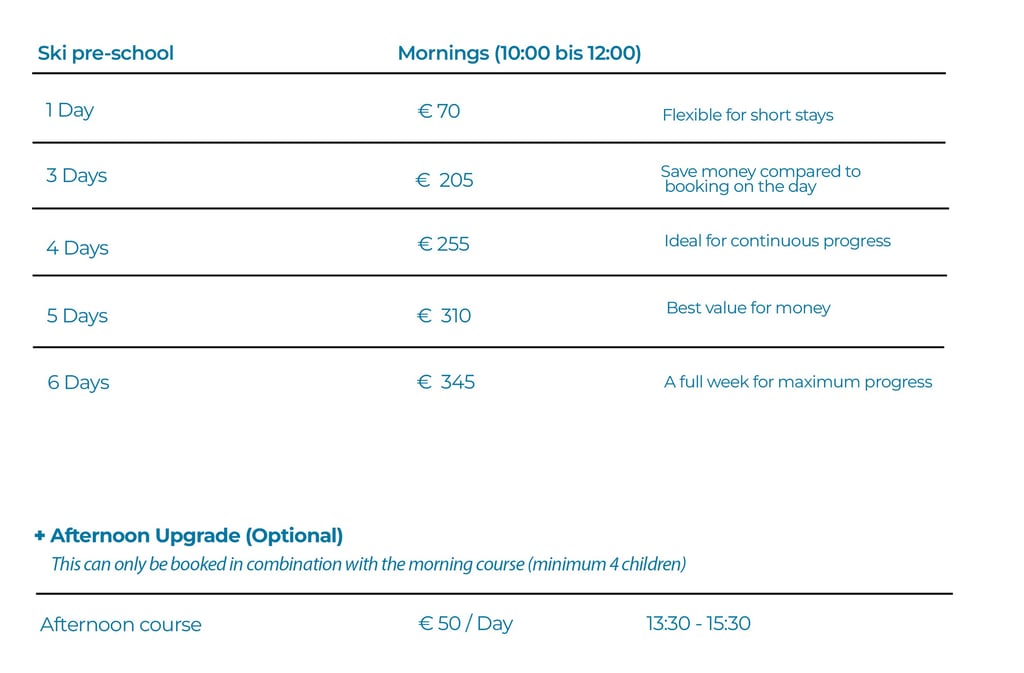This screenshot has height=673, width=1024.
Task: Click the € 70 price
Action: (439, 111)
